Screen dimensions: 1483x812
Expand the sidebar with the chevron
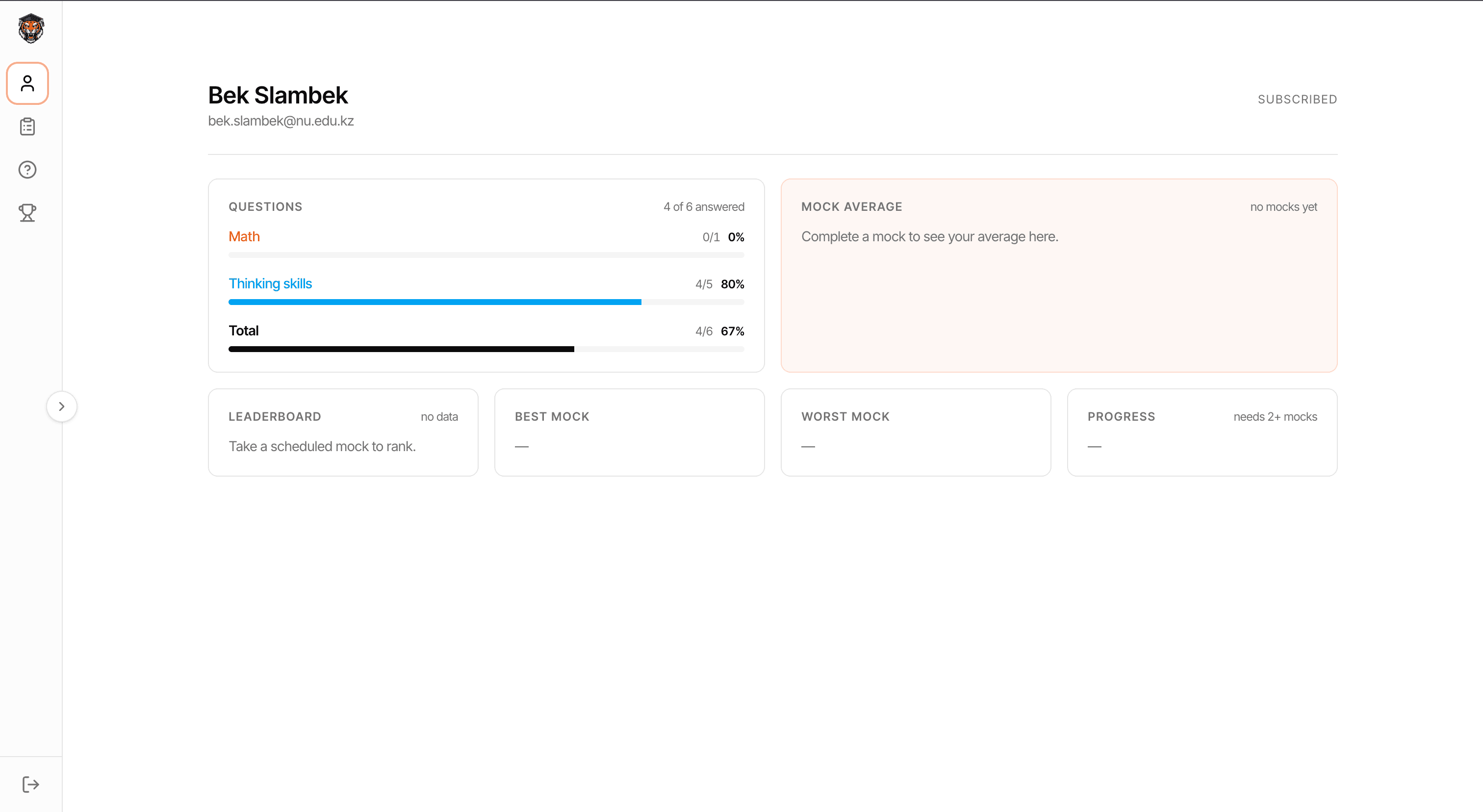click(62, 407)
